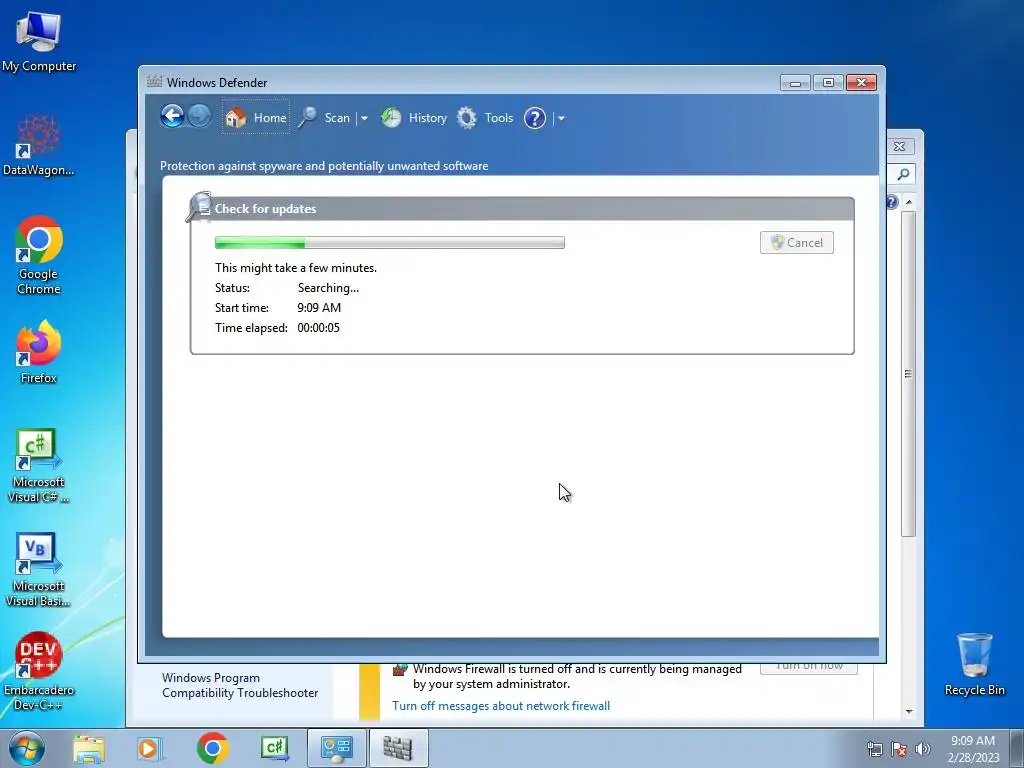The width and height of the screenshot is (1024, 768).
Task: Open Windows Media Player from the taskbar
Action: (x=150, y=748)
